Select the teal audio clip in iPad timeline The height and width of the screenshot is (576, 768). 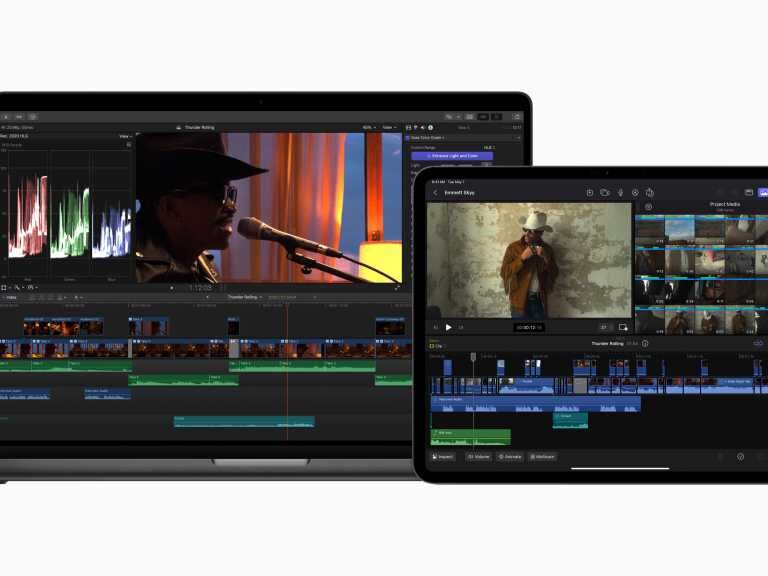pyautogui.click(x=571, y=420)
